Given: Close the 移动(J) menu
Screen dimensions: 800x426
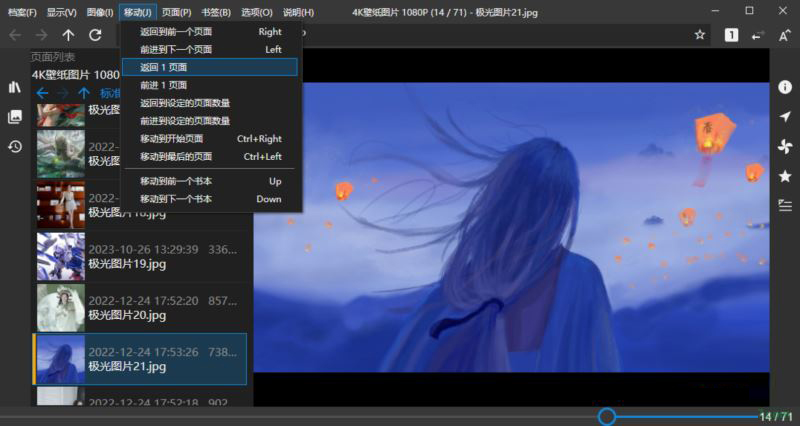Looking at the screenshot, I should pos(138,12).
